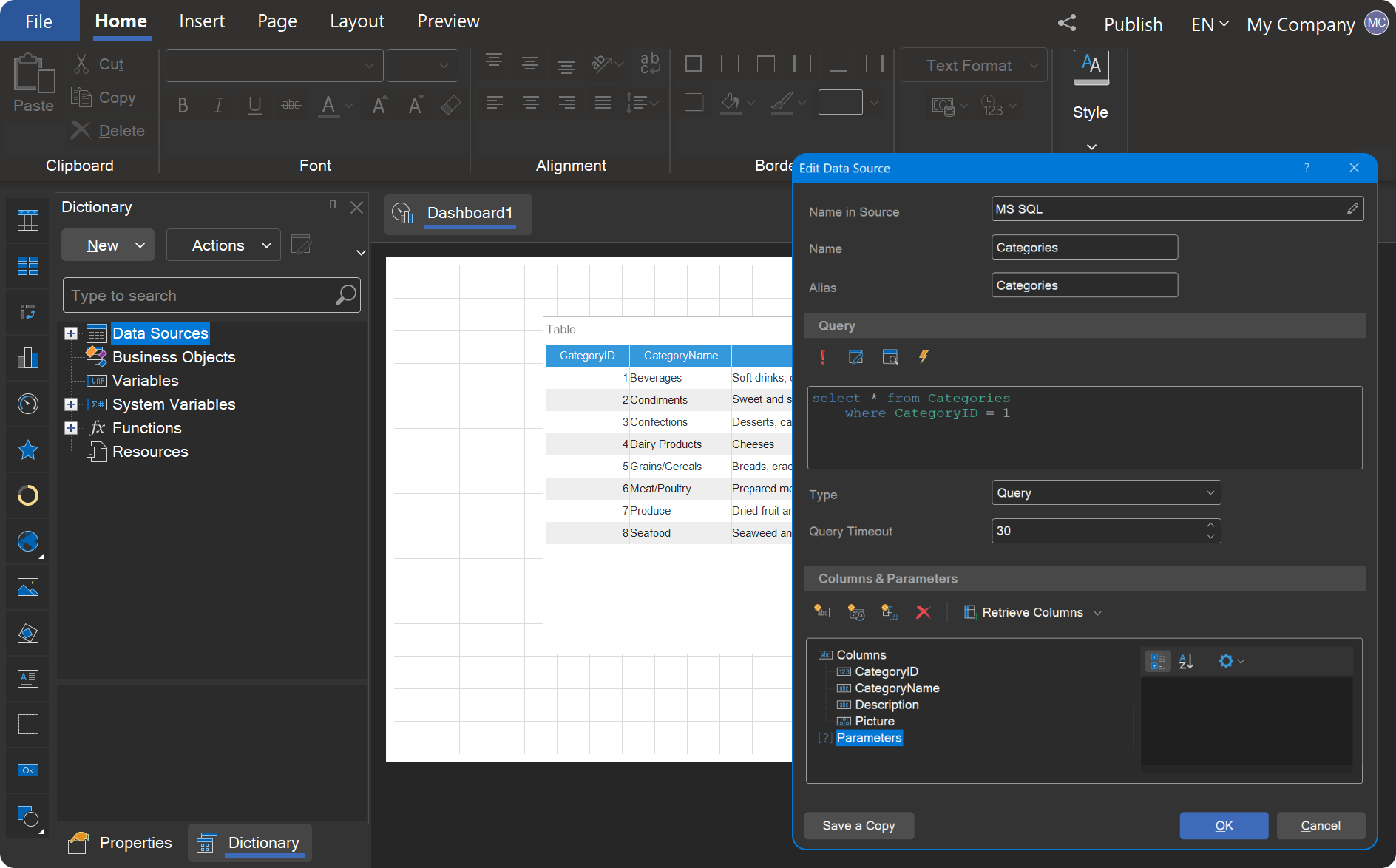Expand the Data Sources tree node

coord(71,333)
